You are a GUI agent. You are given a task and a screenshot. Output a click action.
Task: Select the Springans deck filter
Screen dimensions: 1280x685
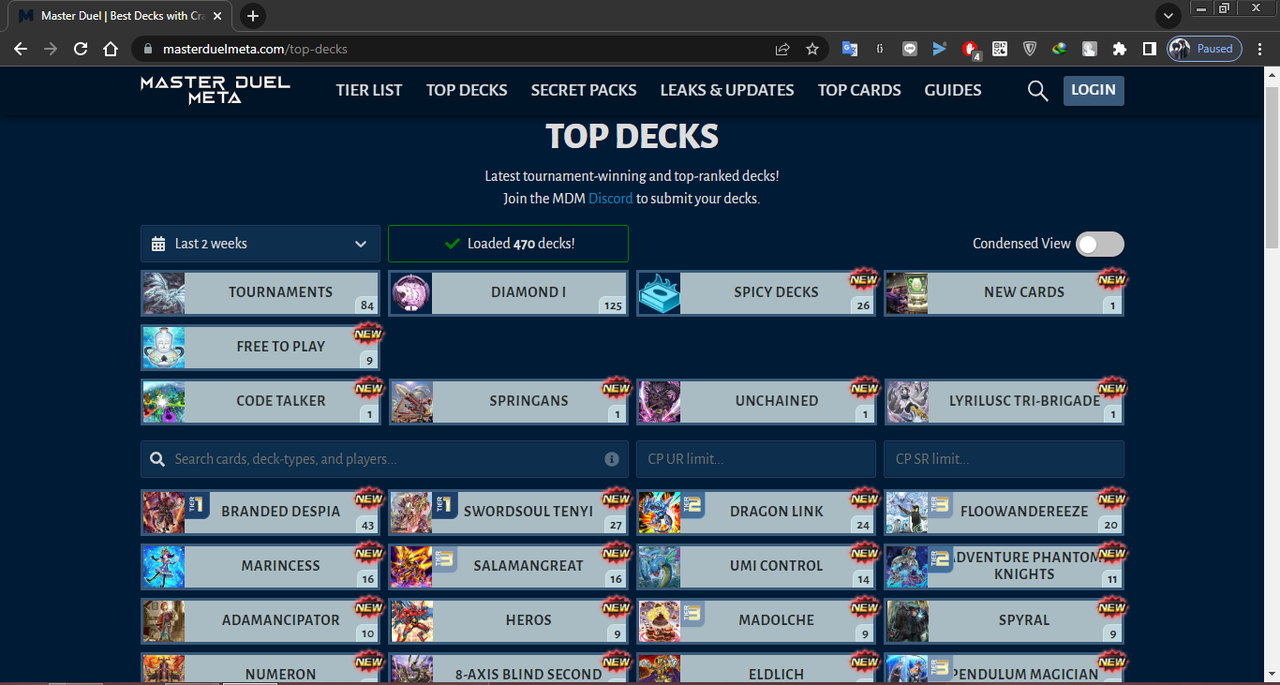(508, 401)
